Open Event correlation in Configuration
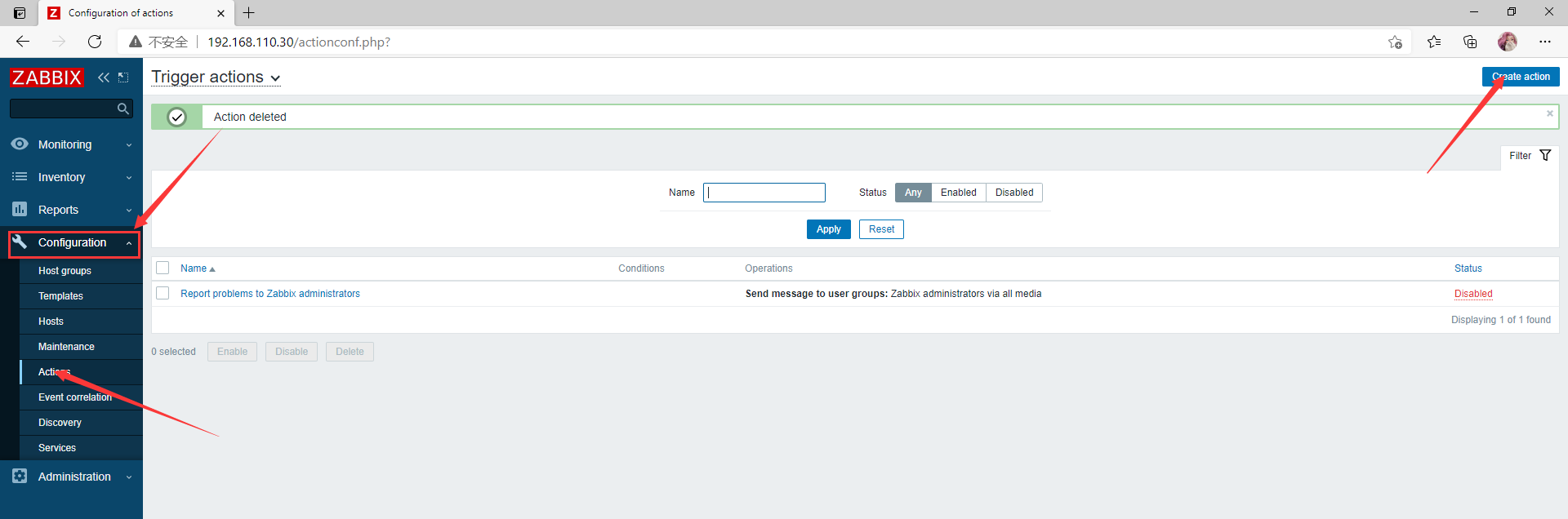Viewport: 1568px width, 519px height. pyautogui.click(x=75, y=397)
